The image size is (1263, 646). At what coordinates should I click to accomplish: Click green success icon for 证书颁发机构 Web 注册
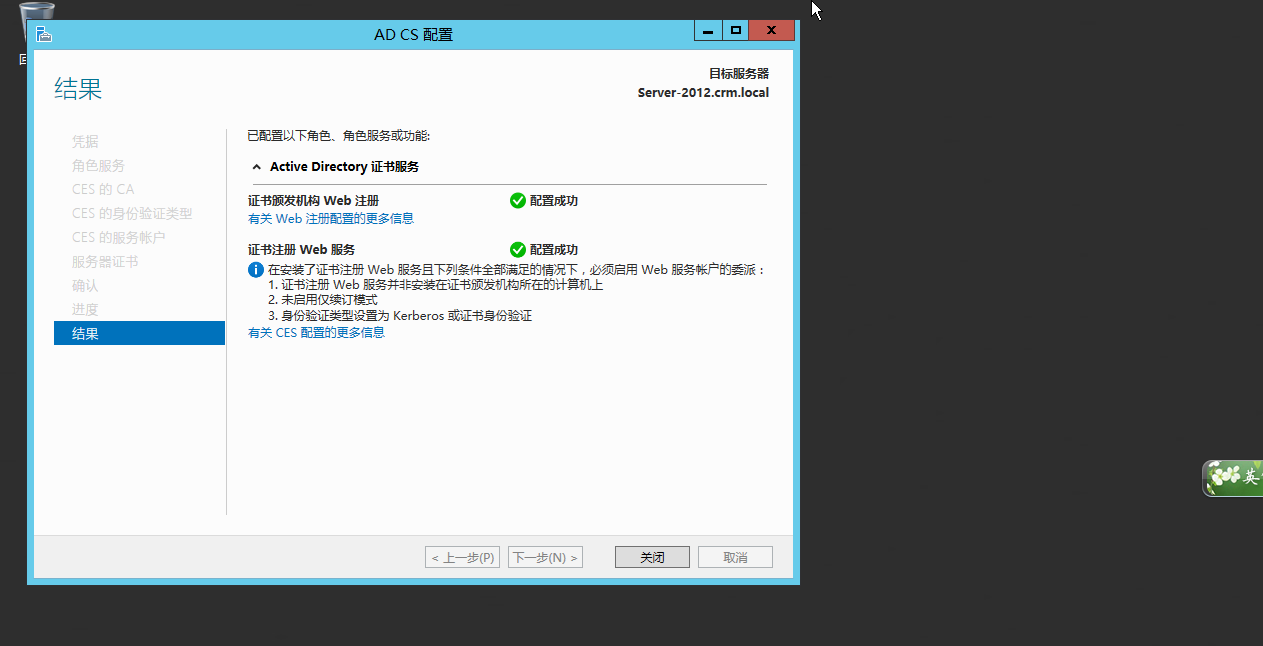tap(518, 200)
